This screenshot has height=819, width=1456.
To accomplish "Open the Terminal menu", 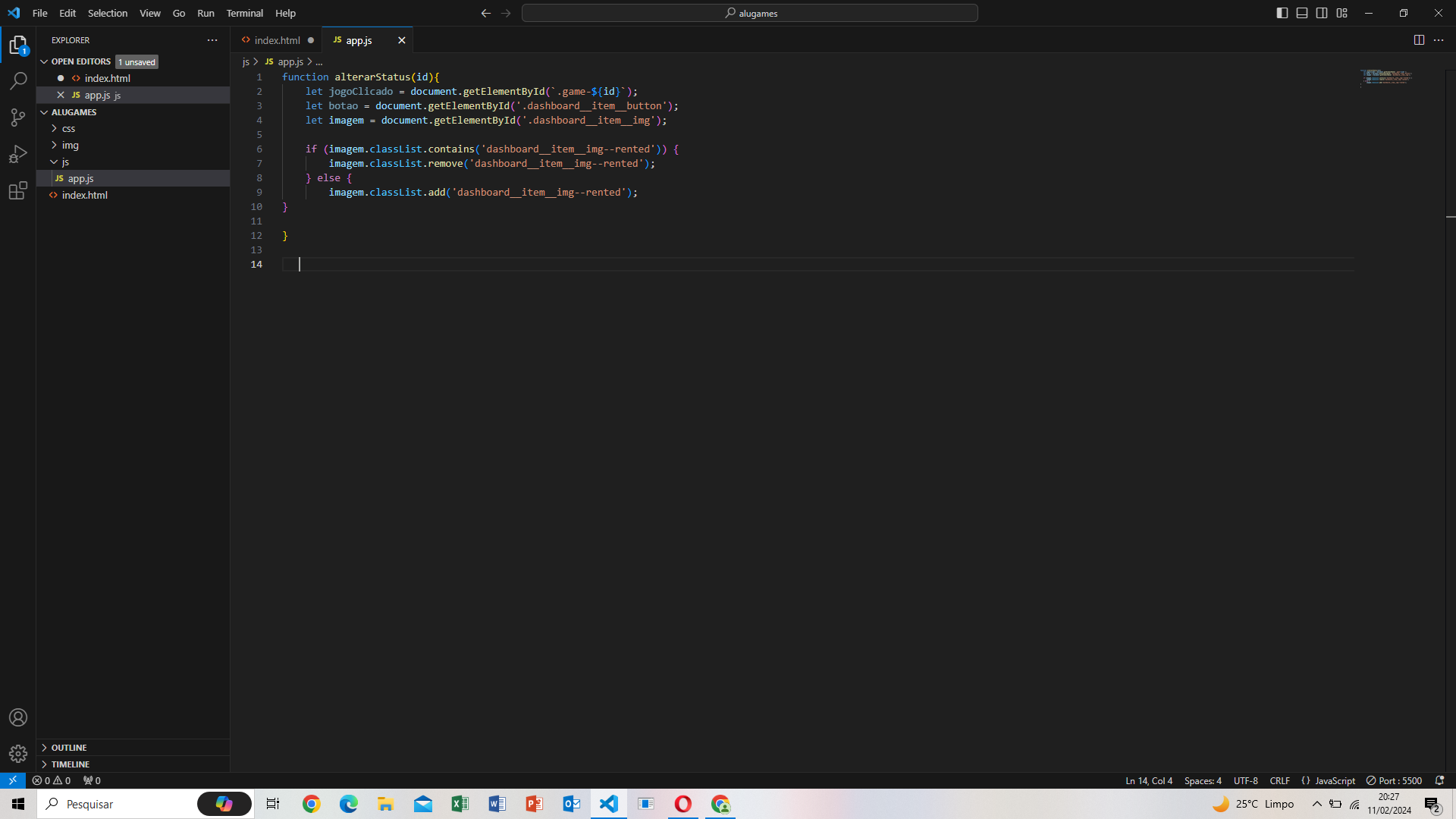I will tap(244, 13).
